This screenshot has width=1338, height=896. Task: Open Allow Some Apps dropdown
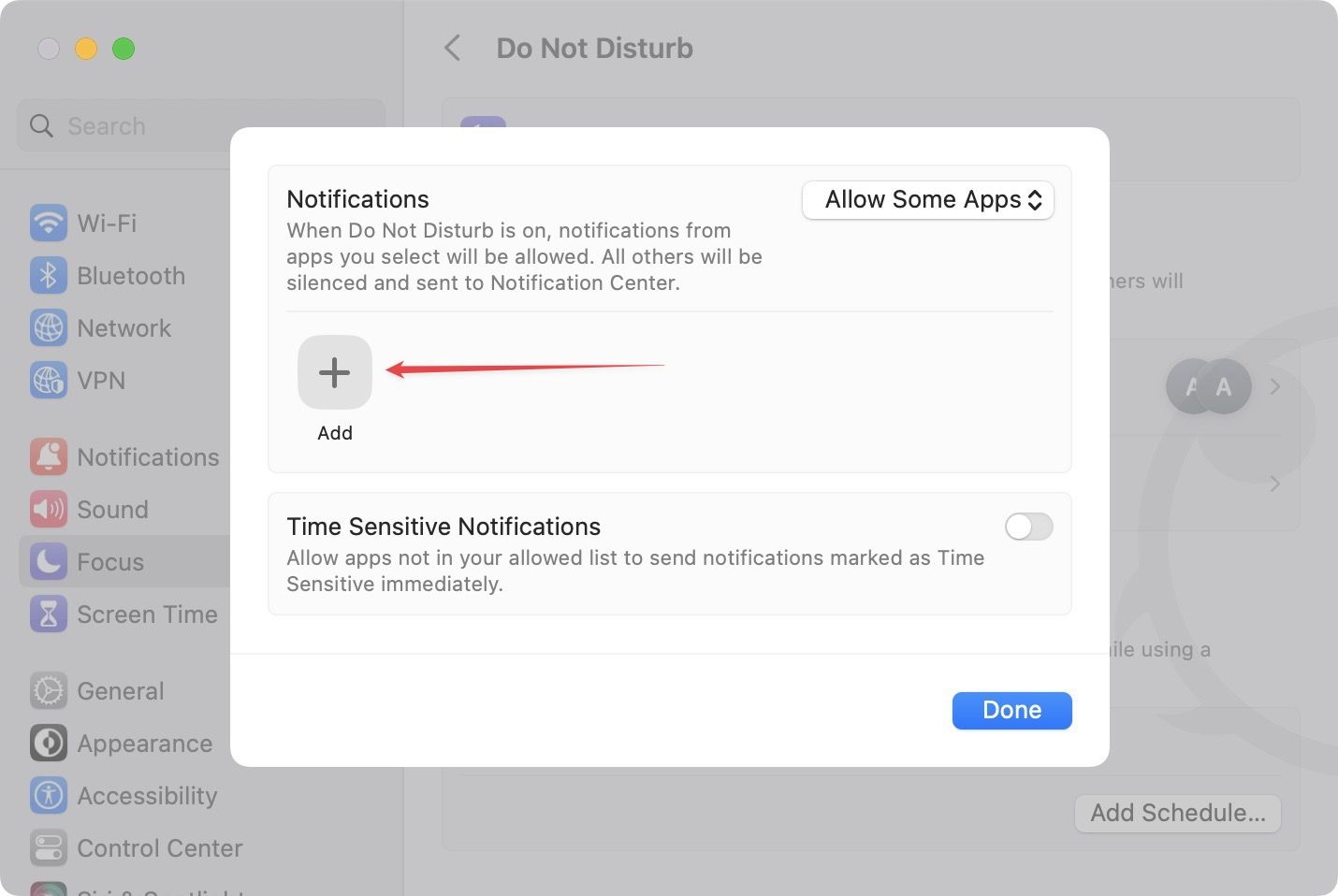pos(928,200)
